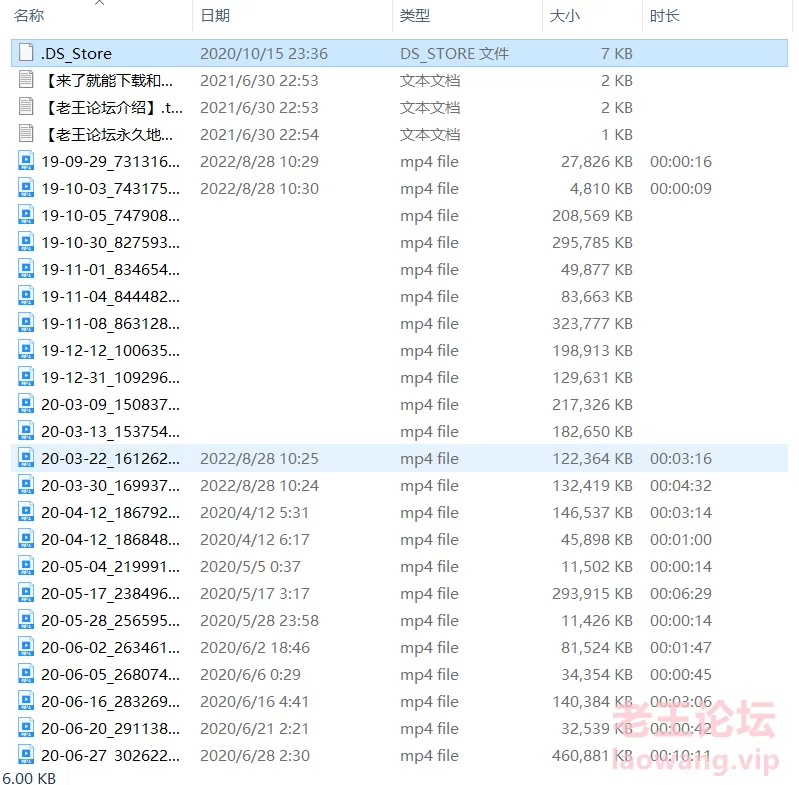Click the sort arrow above 名称 column
The height and width of the screenshot is (785, 799).
[99, 3]
